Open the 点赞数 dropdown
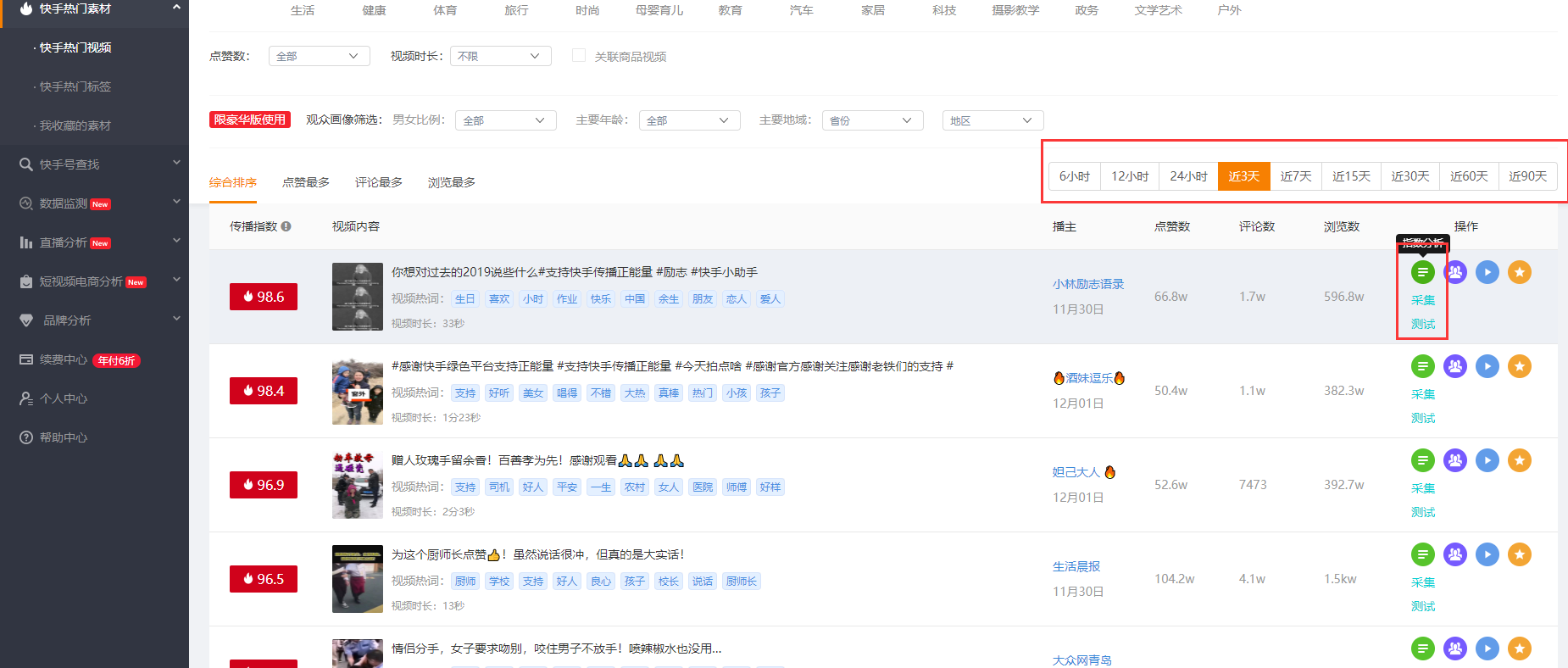 319,56
